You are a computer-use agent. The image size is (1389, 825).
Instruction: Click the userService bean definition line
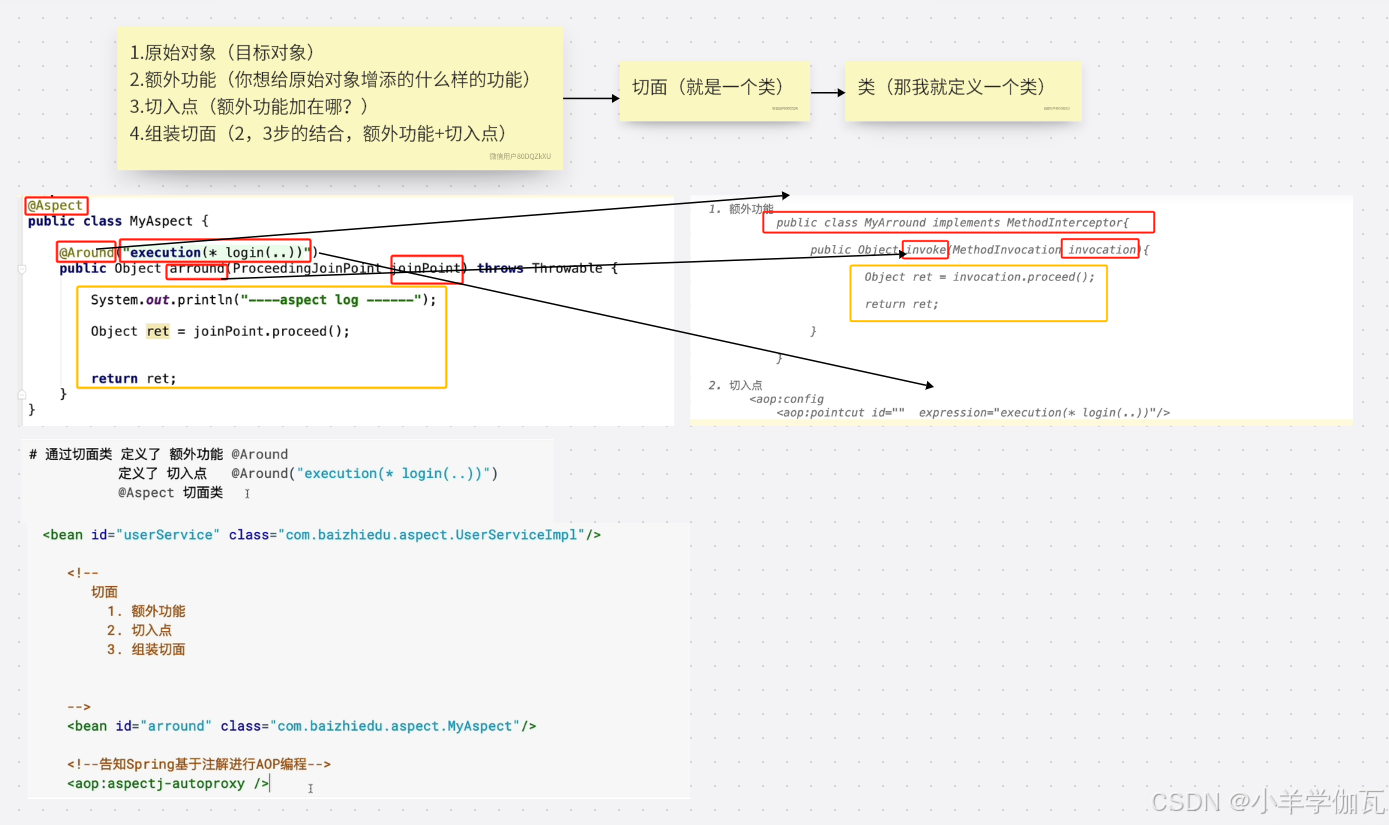[x=320, y=534]
